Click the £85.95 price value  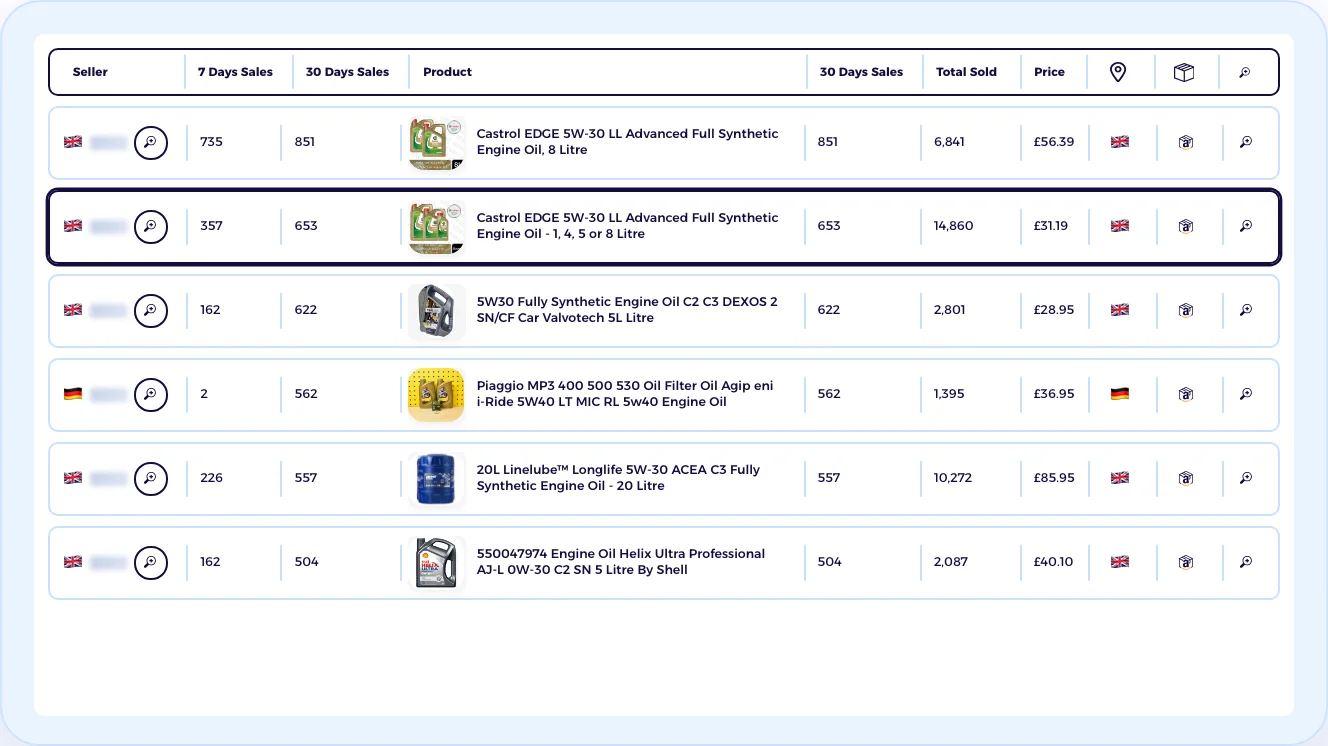pos(1054,478)
